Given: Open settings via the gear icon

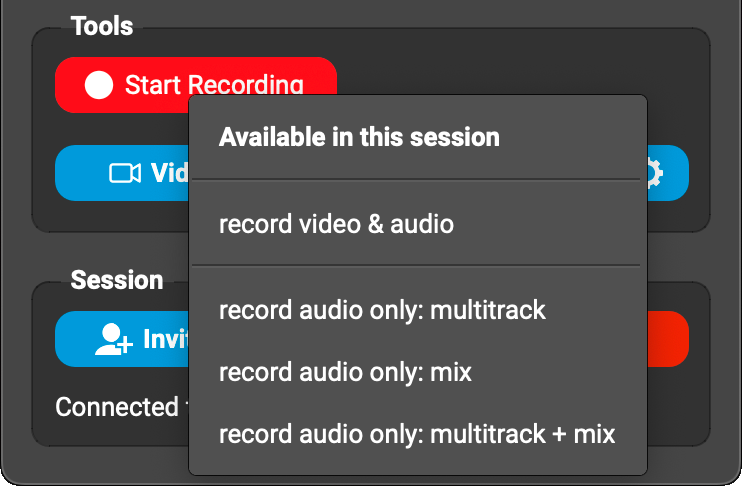Looking at the screenshot, I should [x=654, y=173].
